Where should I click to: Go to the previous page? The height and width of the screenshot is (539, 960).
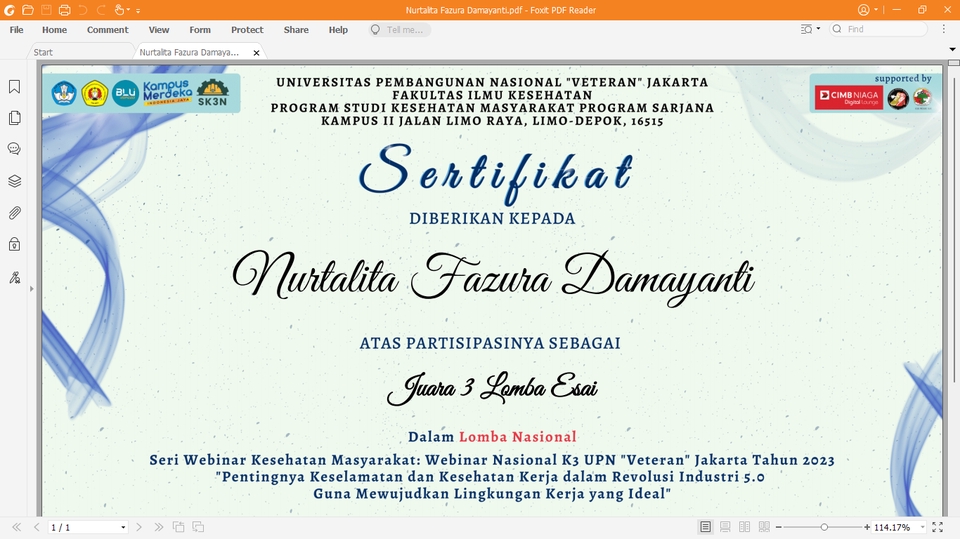pos(37,527)
